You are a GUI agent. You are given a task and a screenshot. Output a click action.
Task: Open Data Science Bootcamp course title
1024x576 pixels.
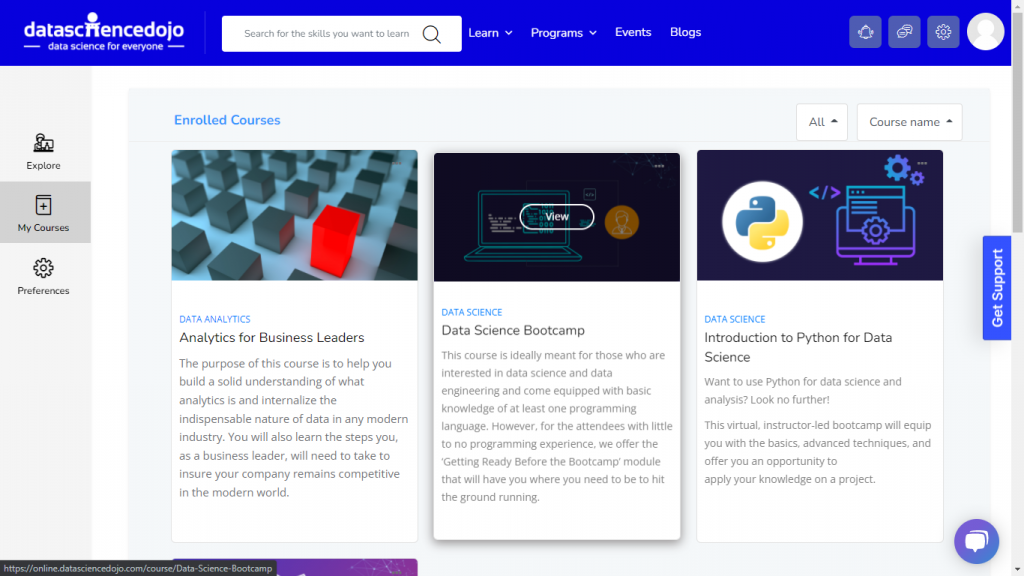[x=513, y=330]
